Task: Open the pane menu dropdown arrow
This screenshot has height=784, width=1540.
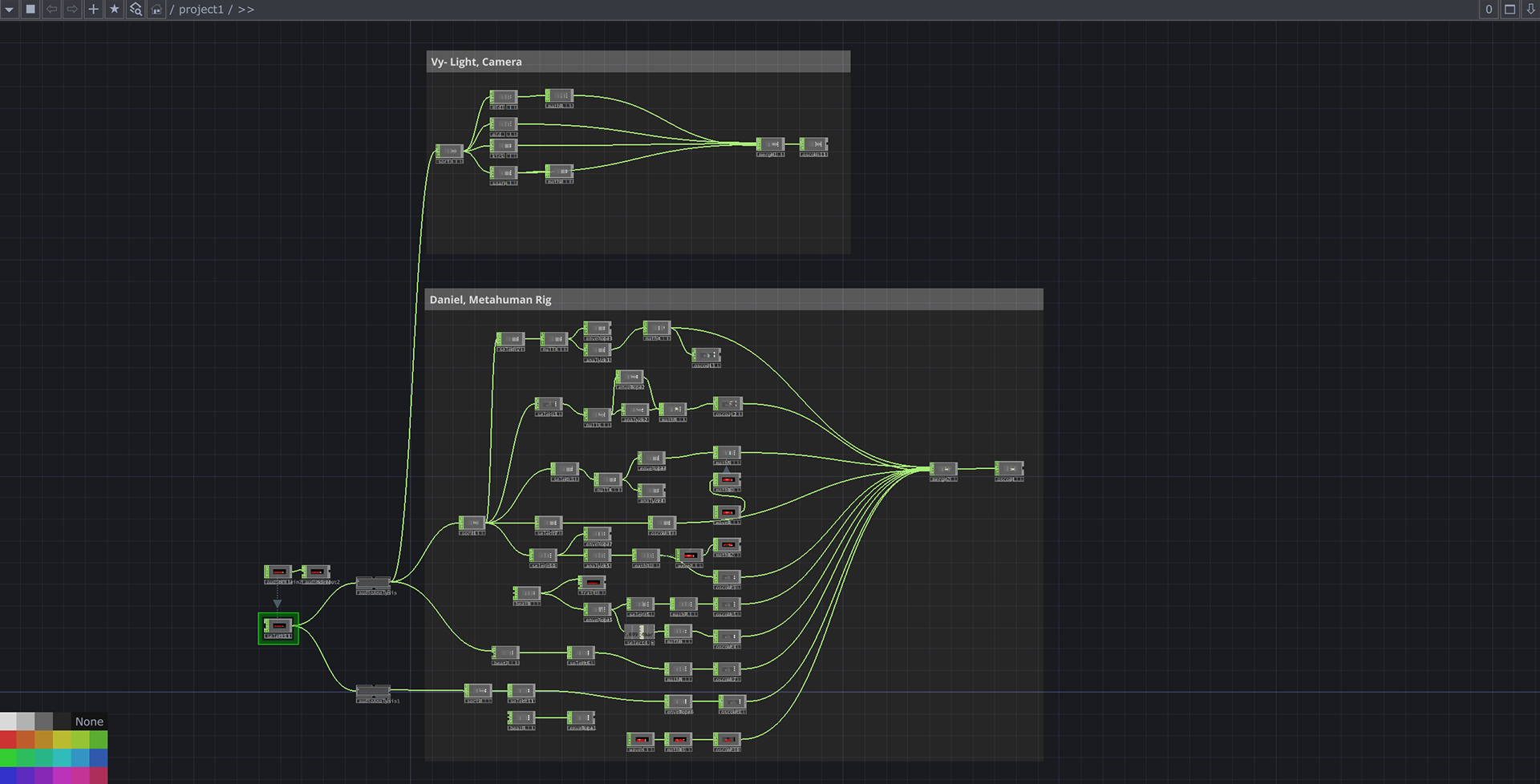Action: [x=10, y=10]
